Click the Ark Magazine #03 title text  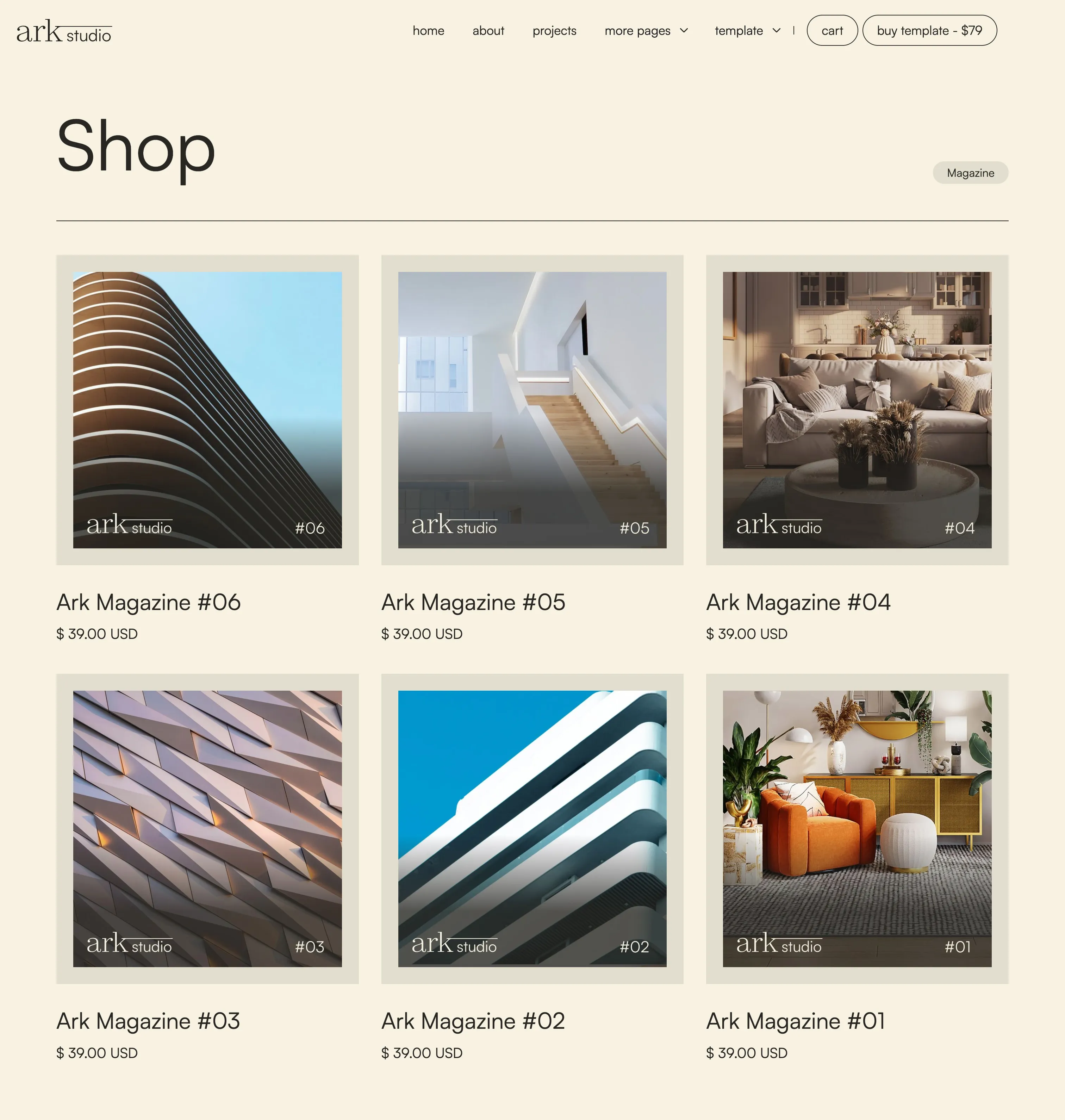(148, 1021)
